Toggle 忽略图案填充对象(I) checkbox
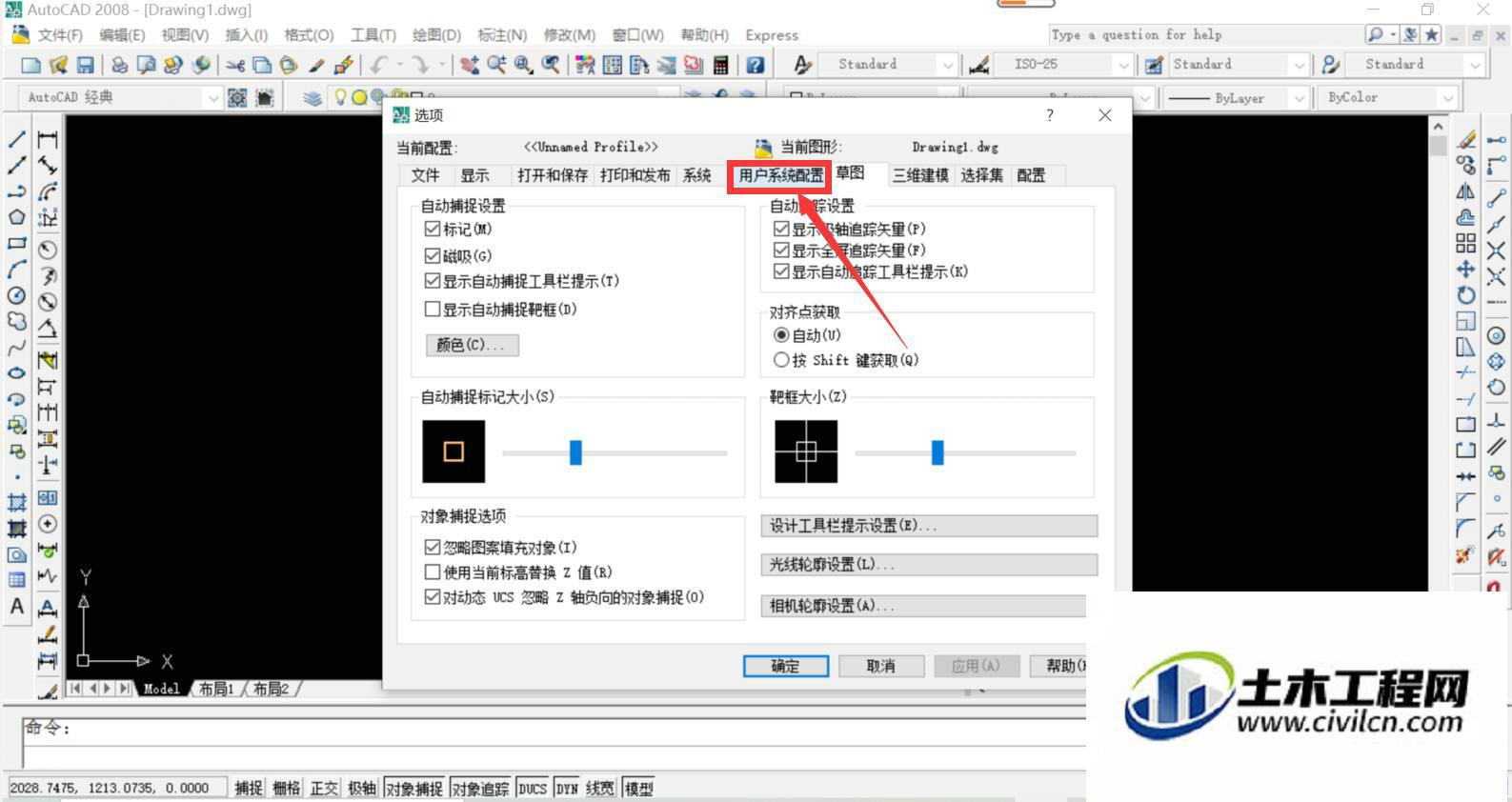Screen dimensions: 1512x802 433,548
